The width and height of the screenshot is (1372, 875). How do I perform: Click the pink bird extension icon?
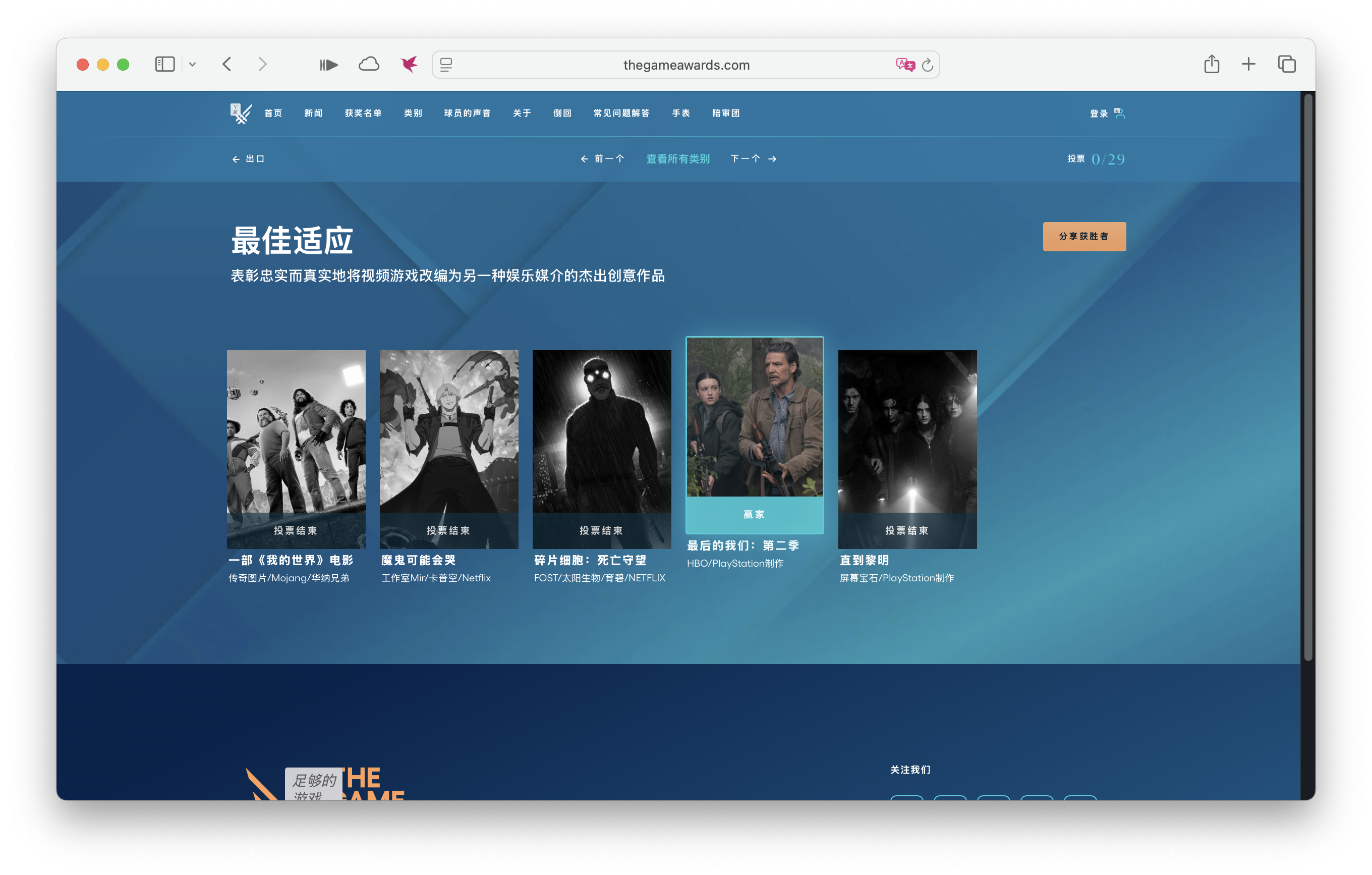click(x=409, y=65)
